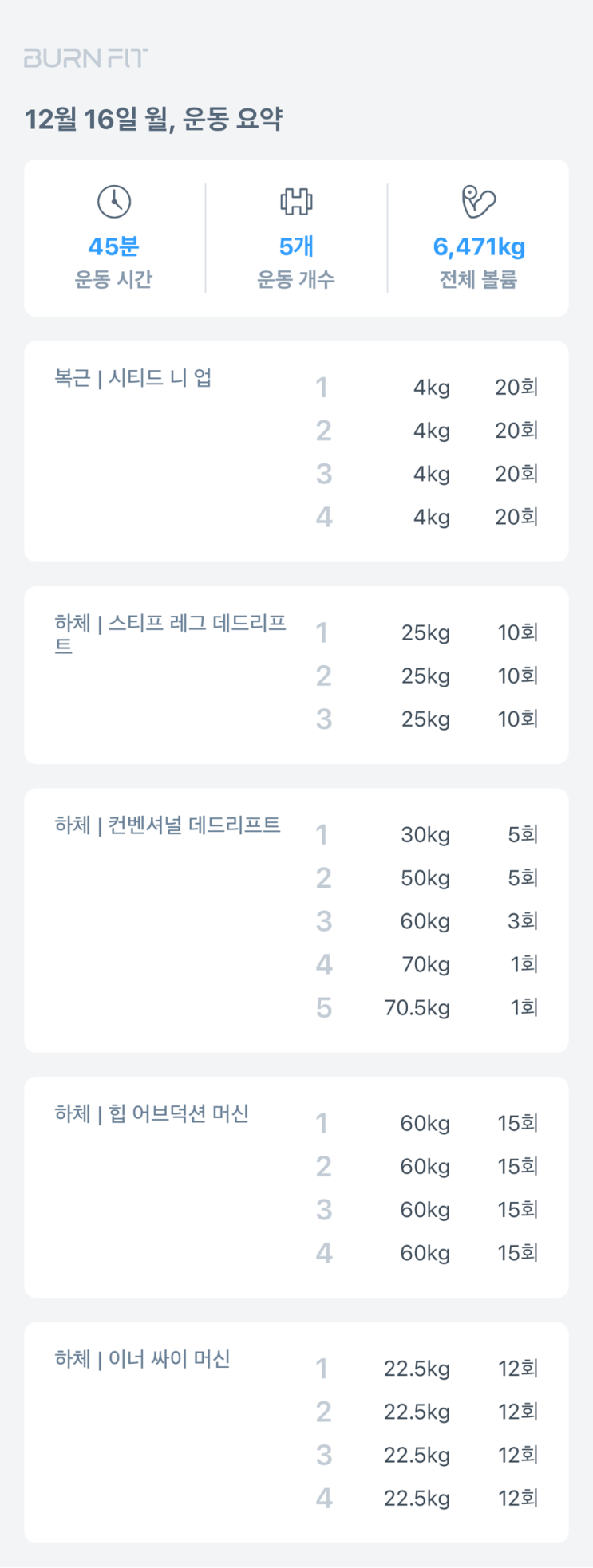Click the 운동 개수 label
Viewport: 593px width, 1568px height.
coord(296,279)
